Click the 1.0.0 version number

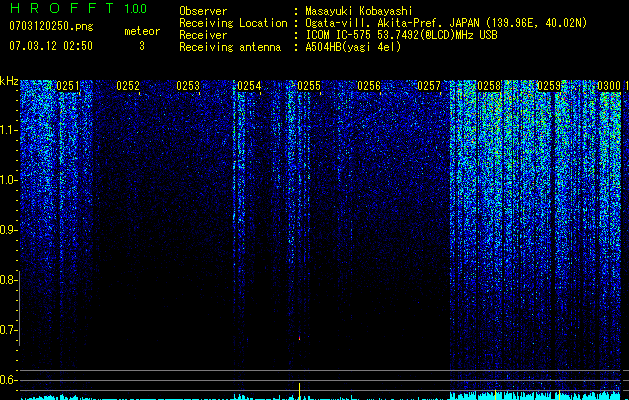[136, 9]
